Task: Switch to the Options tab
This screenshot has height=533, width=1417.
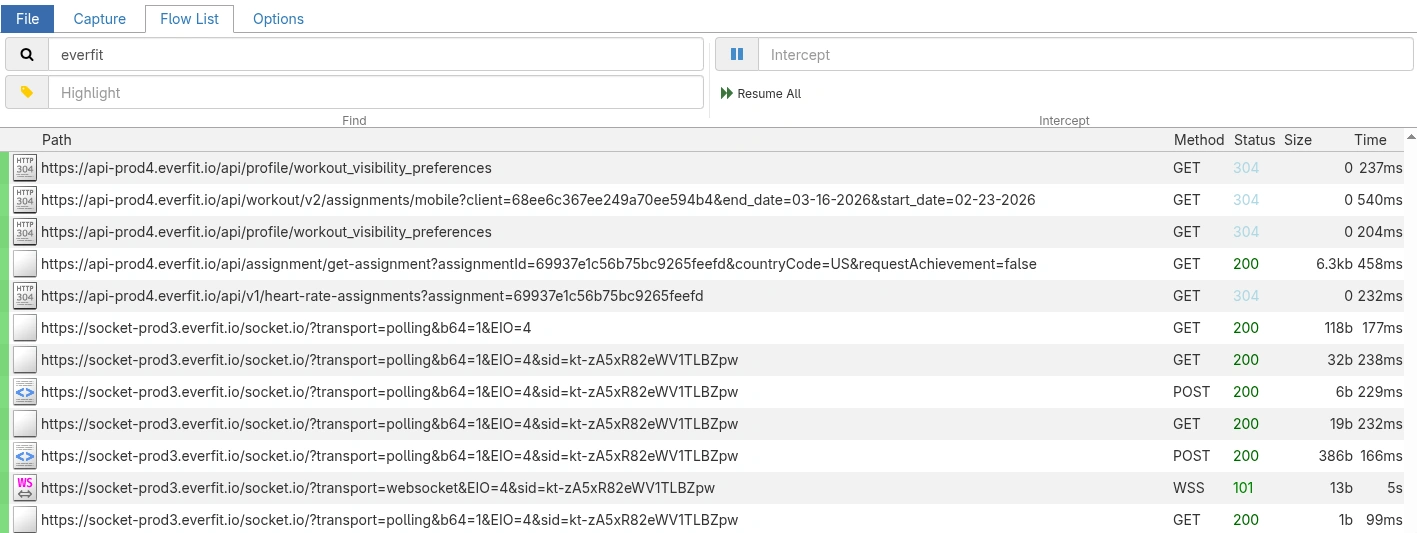Action: click(x=278, y=19)
